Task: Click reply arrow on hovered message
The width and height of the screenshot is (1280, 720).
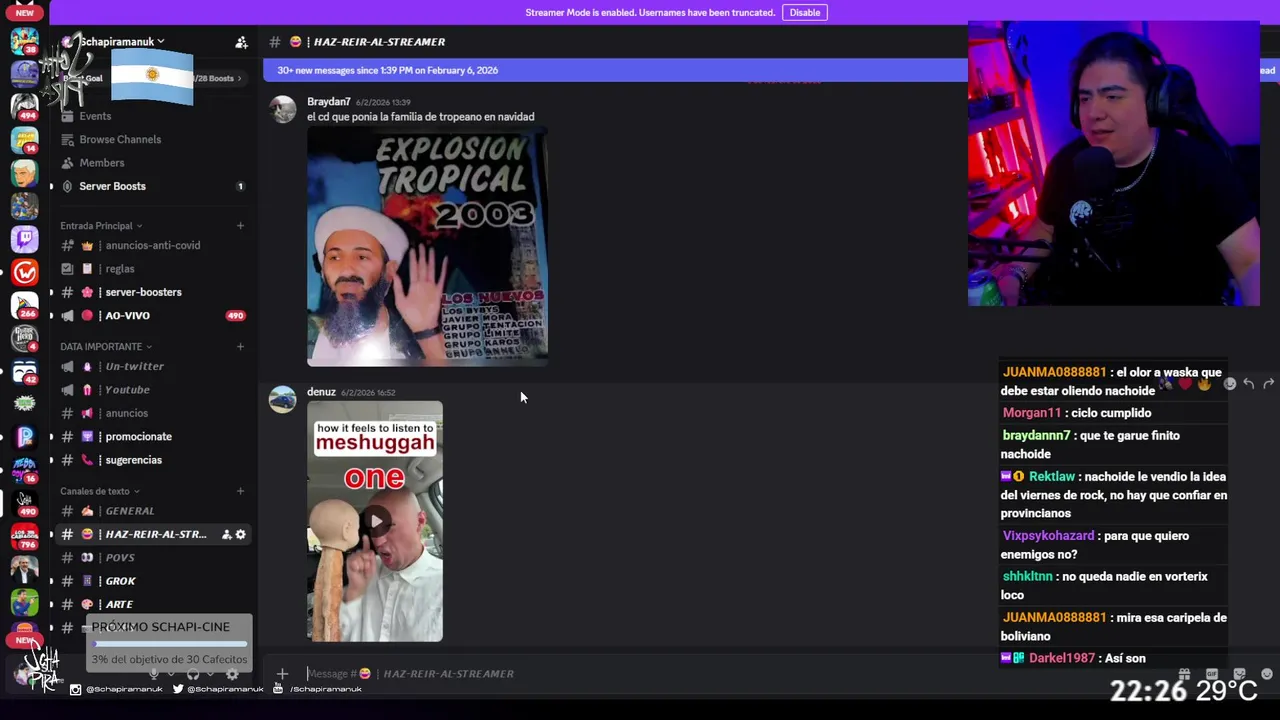Action: 1249,384
